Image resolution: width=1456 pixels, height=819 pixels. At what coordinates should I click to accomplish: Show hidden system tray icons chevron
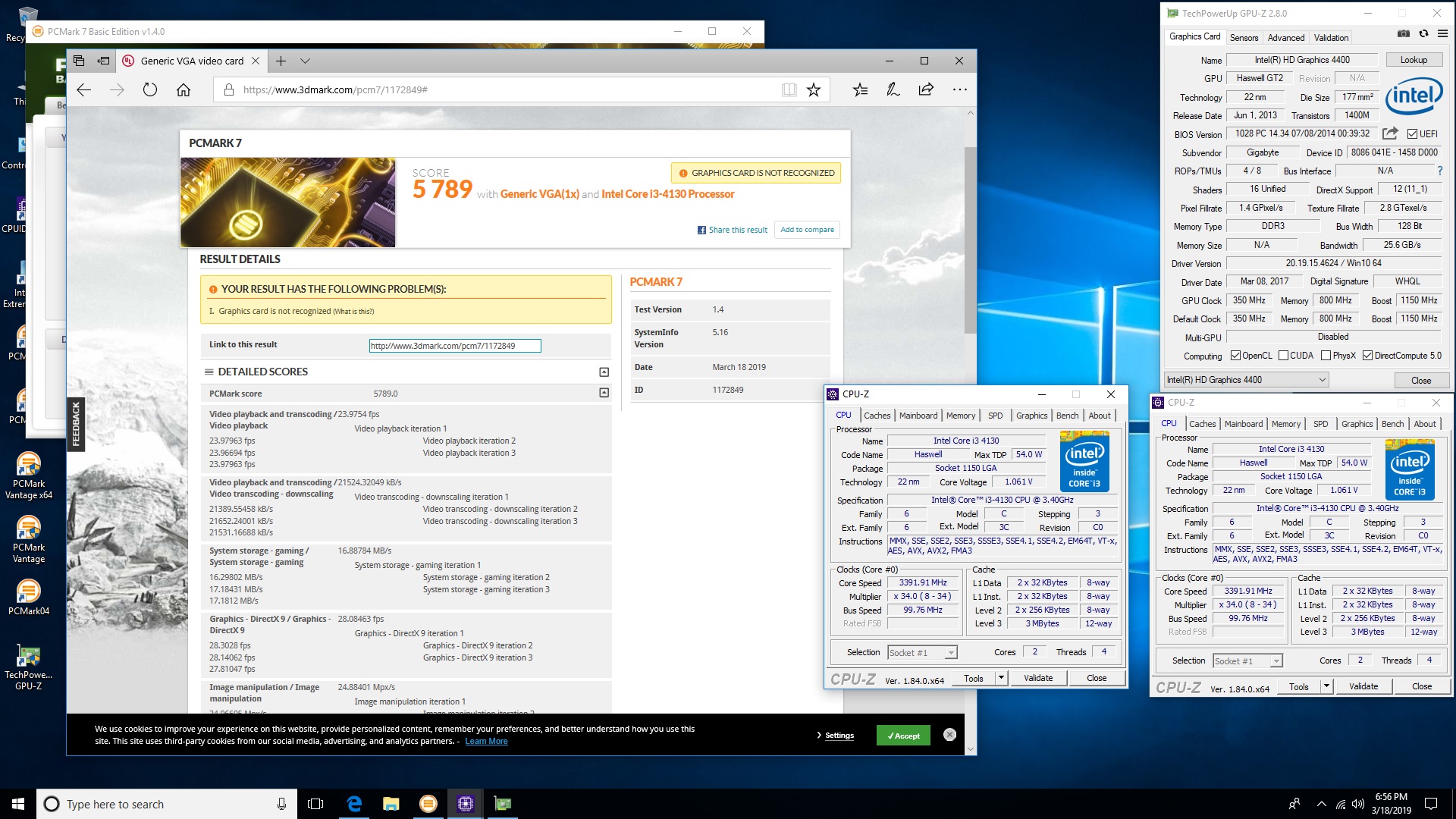[x=1322, y=804]
